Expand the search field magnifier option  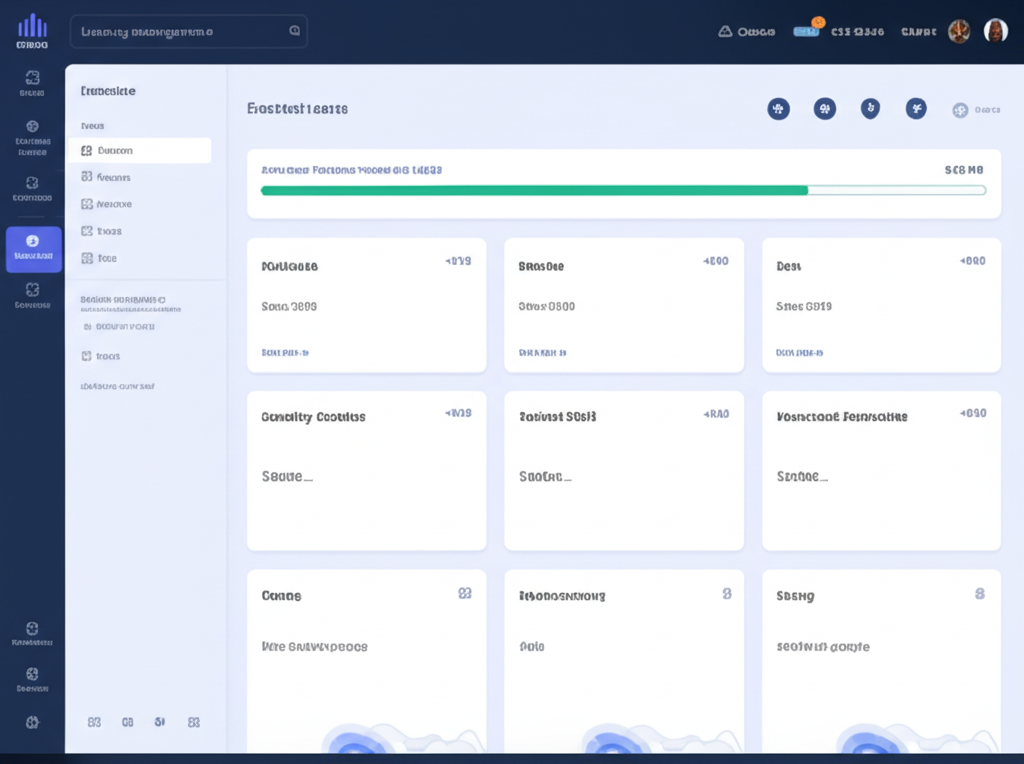click(x=293, y=31)
